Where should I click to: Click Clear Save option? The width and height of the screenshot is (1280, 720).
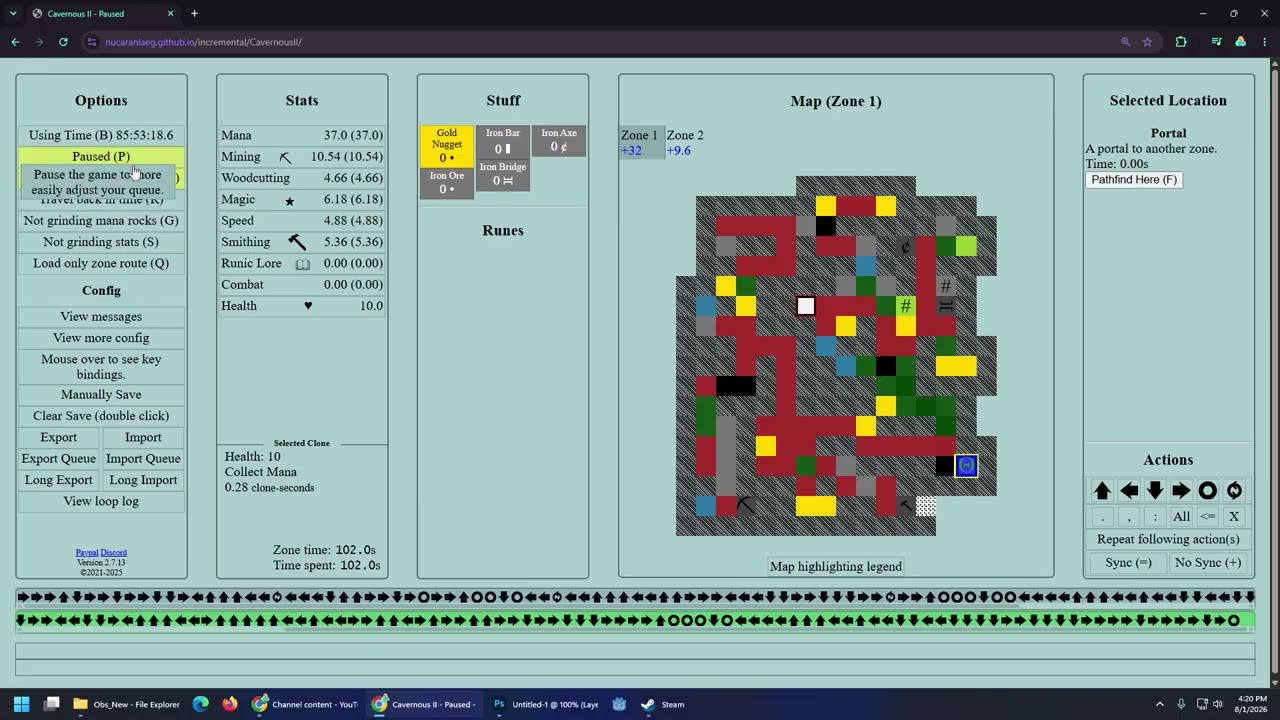[x=101, y=416]
